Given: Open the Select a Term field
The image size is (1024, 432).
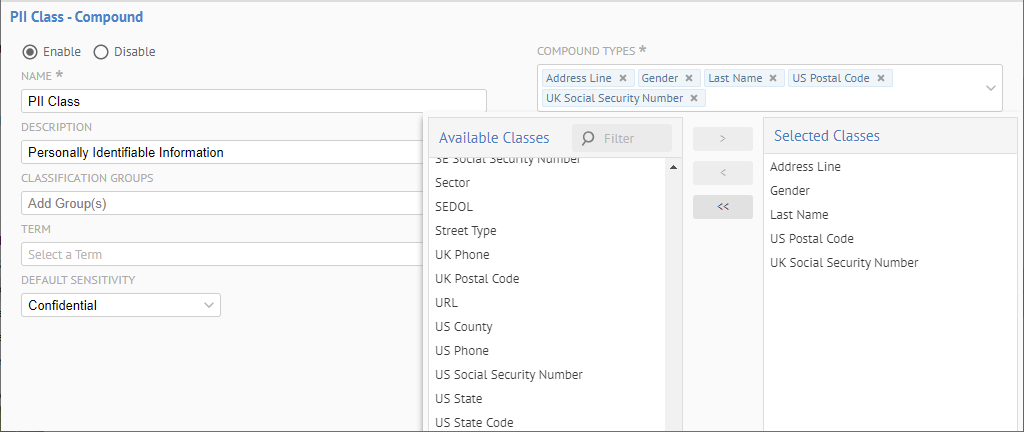Looking at the screenshot, I should [x=220, y=254].
